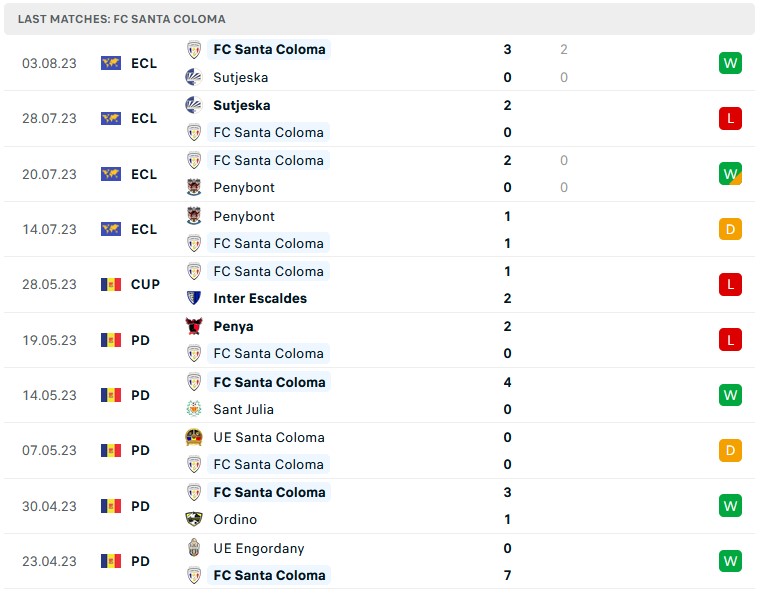Click the UE Engordany team crest

194,548
